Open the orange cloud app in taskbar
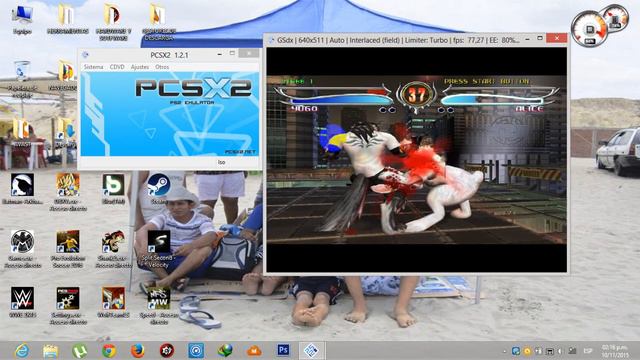 click(254, 351)
